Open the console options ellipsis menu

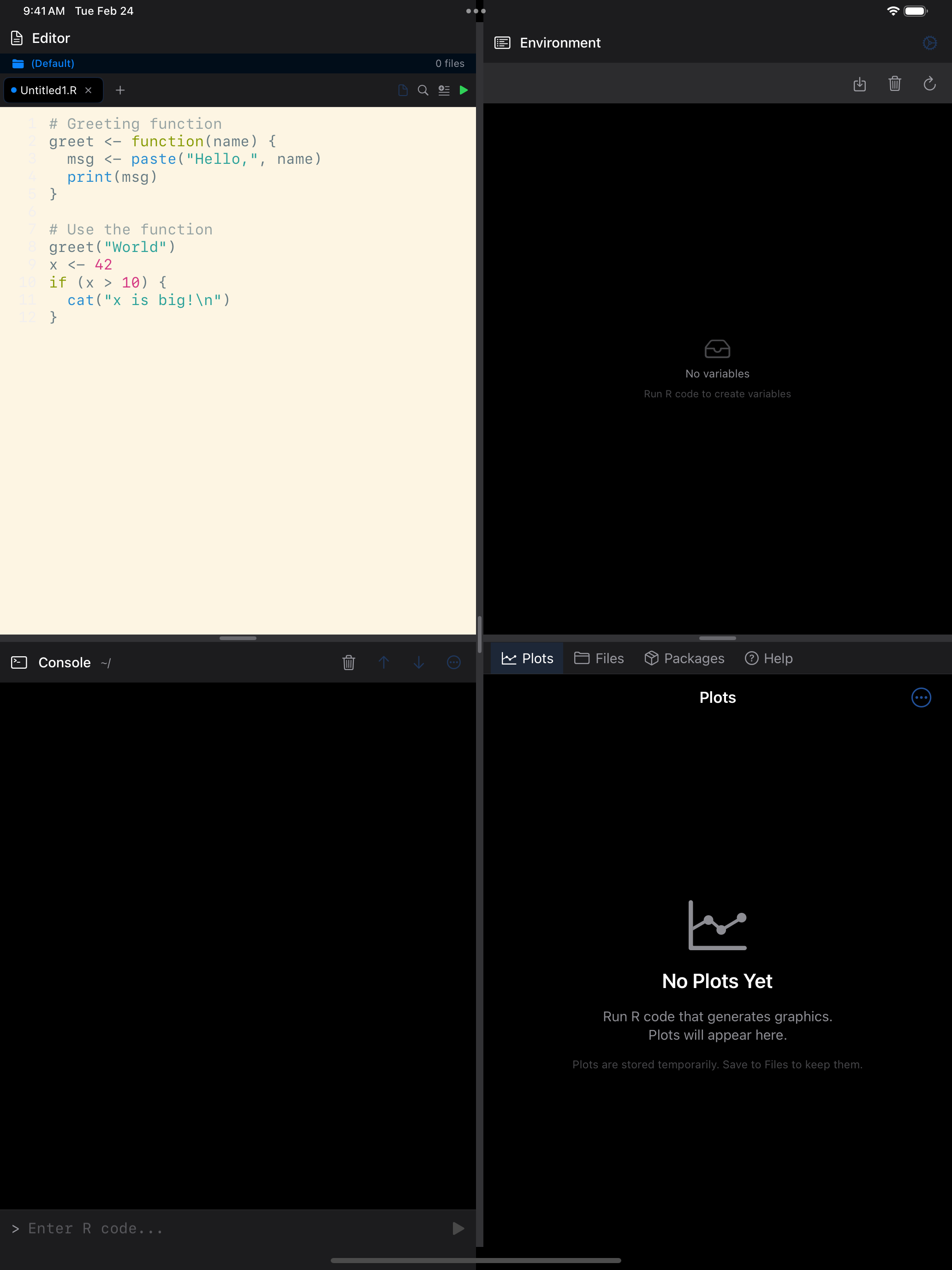coord(454,662)
